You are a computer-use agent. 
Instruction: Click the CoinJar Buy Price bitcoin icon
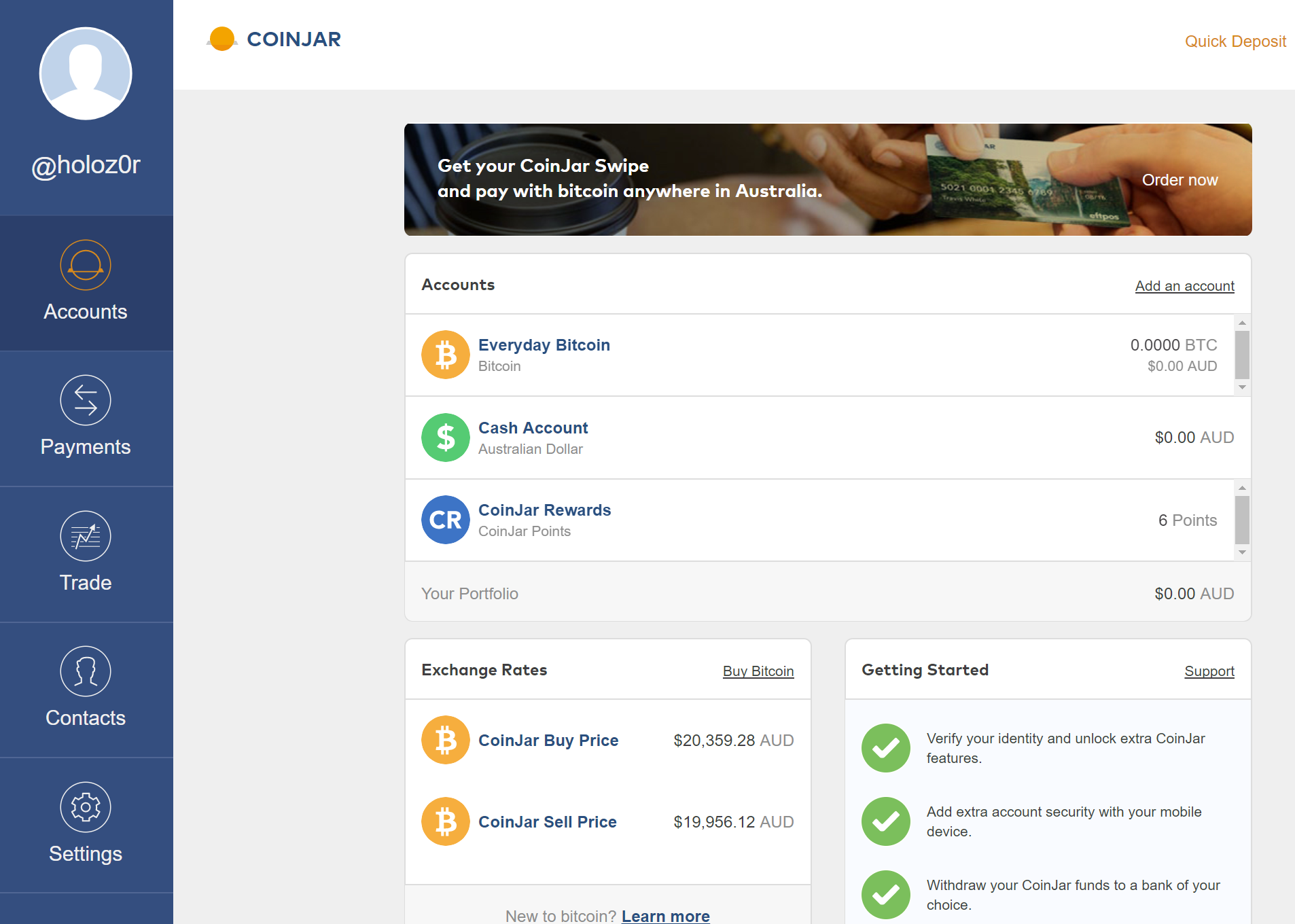pos(446,740)
